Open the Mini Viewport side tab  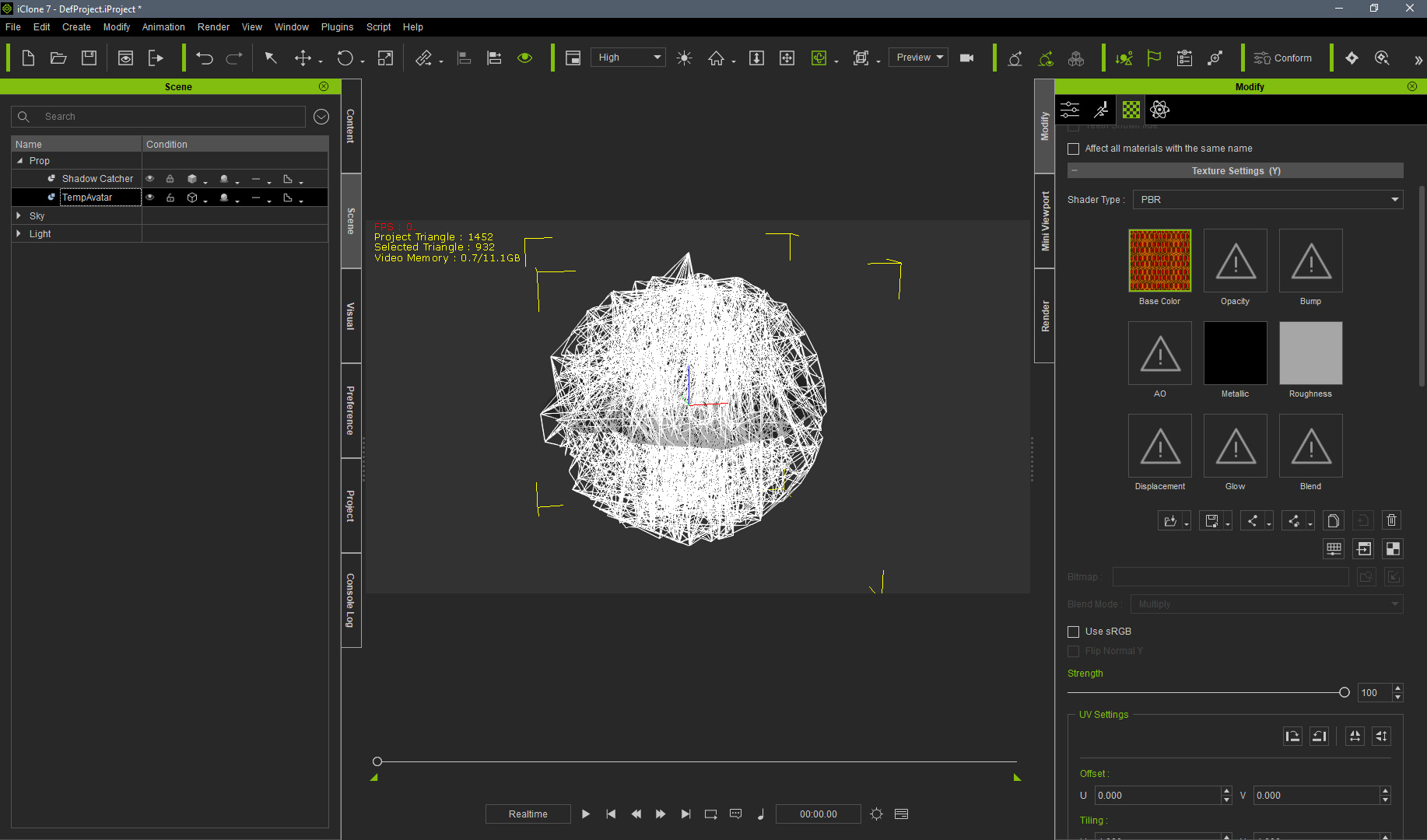[1045, 221]
